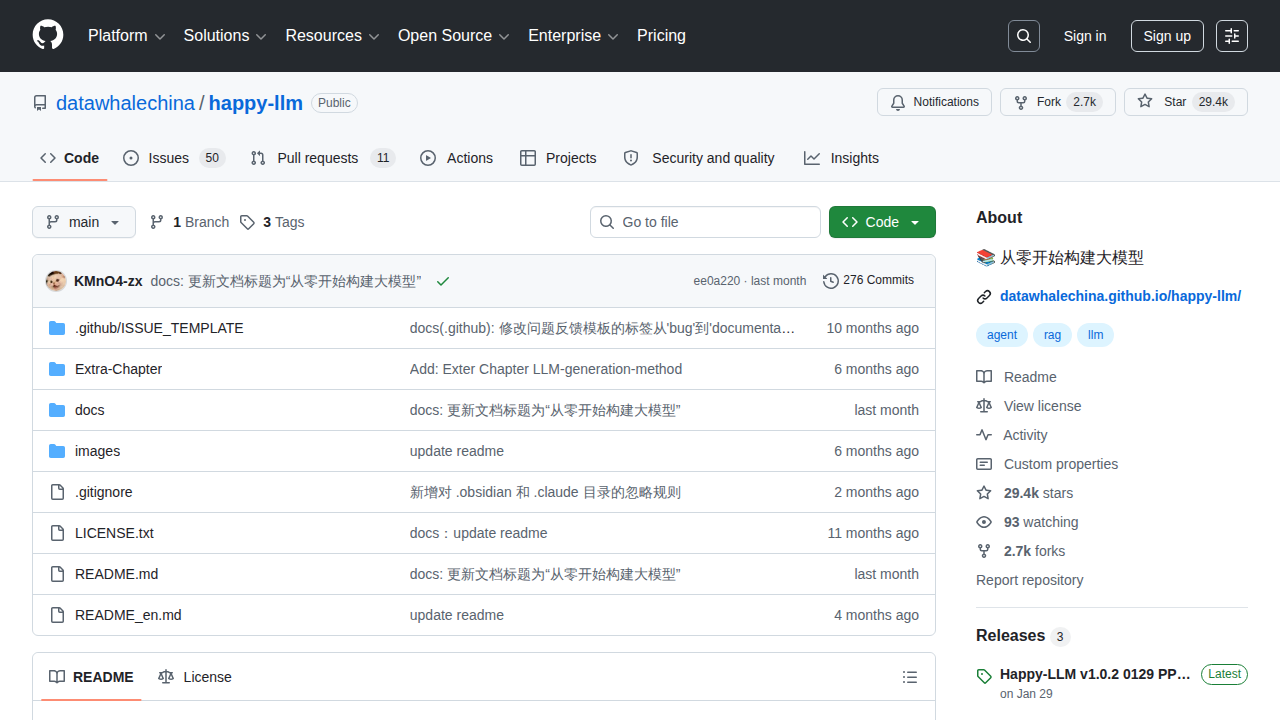Fork the repository with the Fork button
This screenshot has height=720, width=1280.
click(x=1058, y=102)
